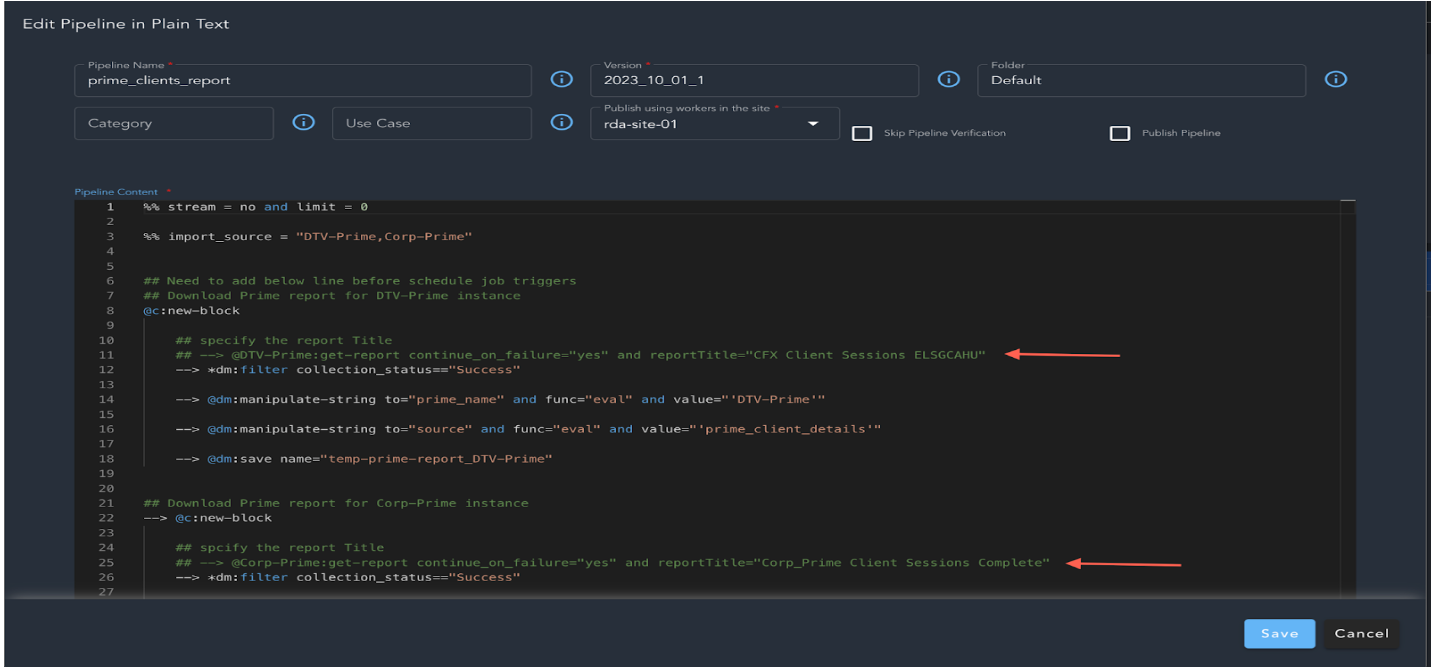The width and height of the screenshot is (1433, 667).
Task: Click the info icon beside Pipeline Name
Action: coord(561,80)
